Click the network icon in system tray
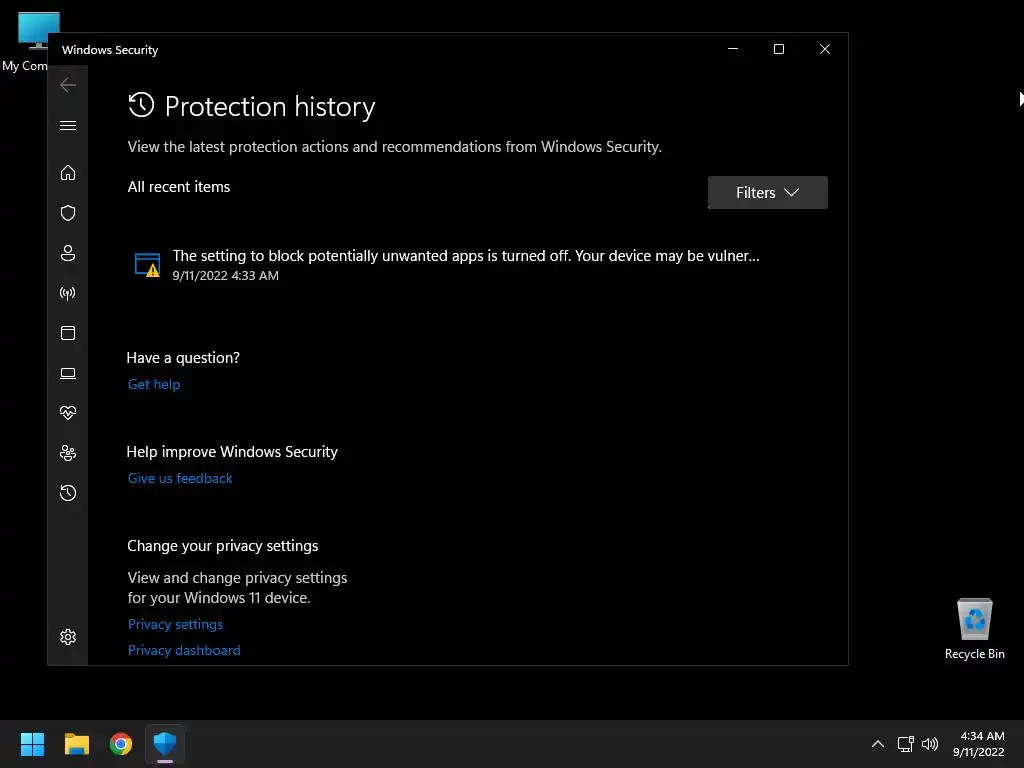Image resolution: width=1024 pixels, height=768 pixels. click(905, 744)
